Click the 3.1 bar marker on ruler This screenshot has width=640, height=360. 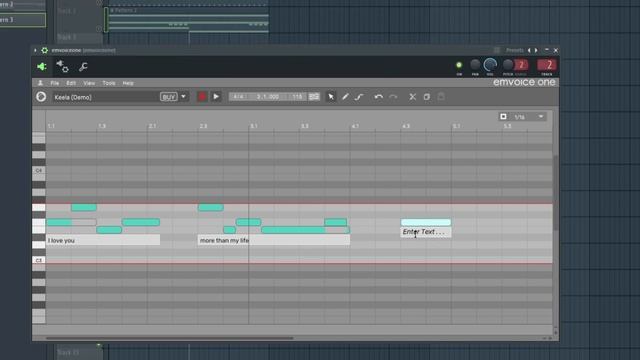coord(254,126)
